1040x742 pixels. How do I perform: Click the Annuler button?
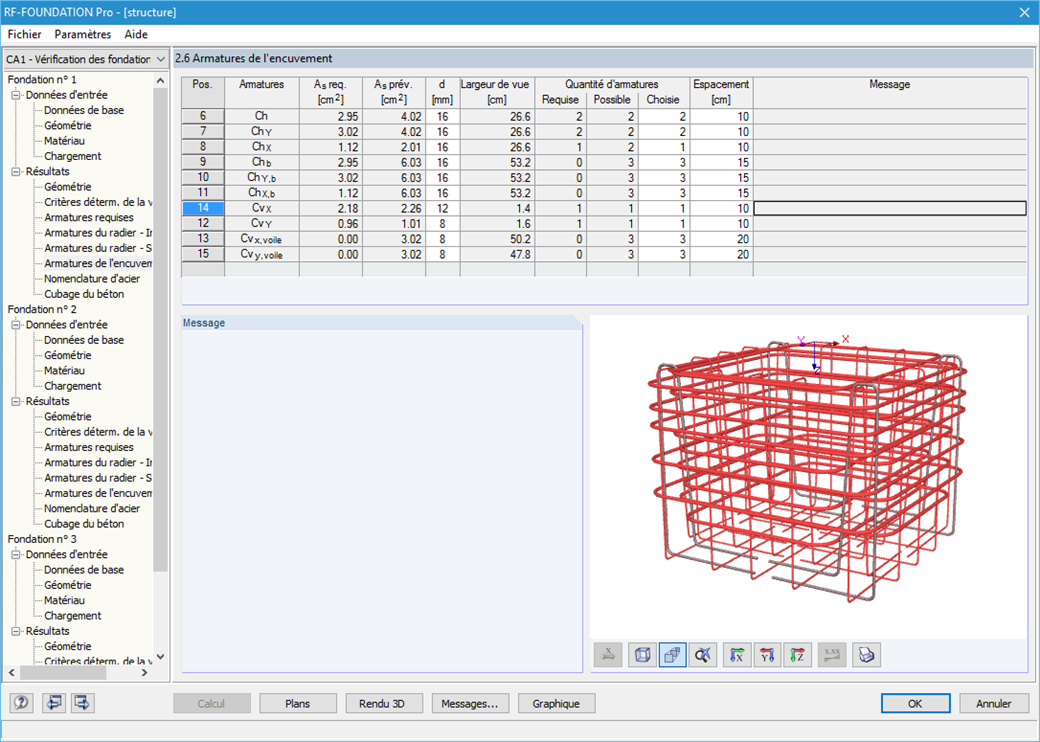click(994, 704)
